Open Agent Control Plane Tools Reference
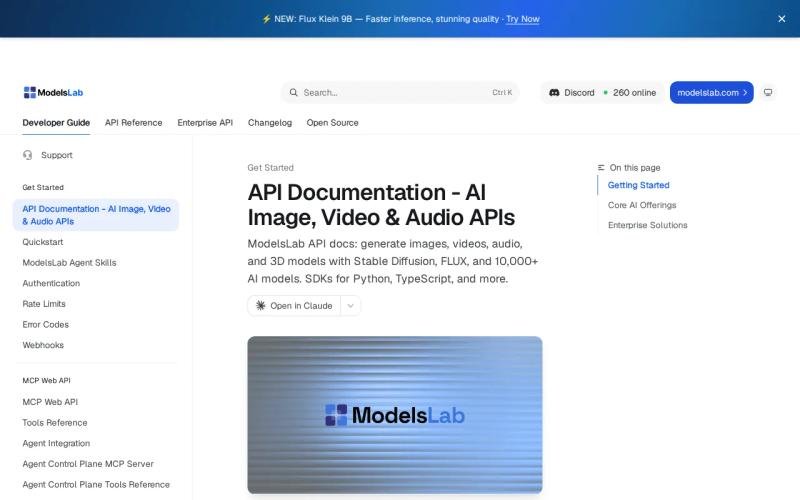 (96, 485)
